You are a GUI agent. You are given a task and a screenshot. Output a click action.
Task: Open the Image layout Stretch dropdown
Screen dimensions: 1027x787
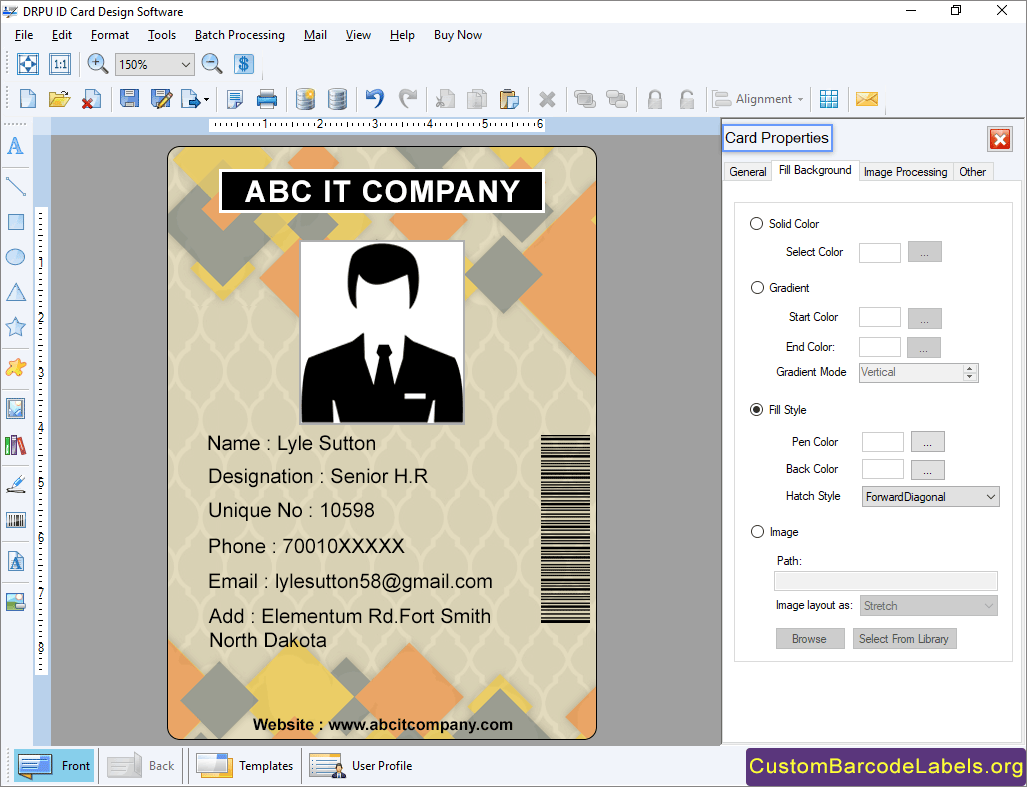[928, 606]
